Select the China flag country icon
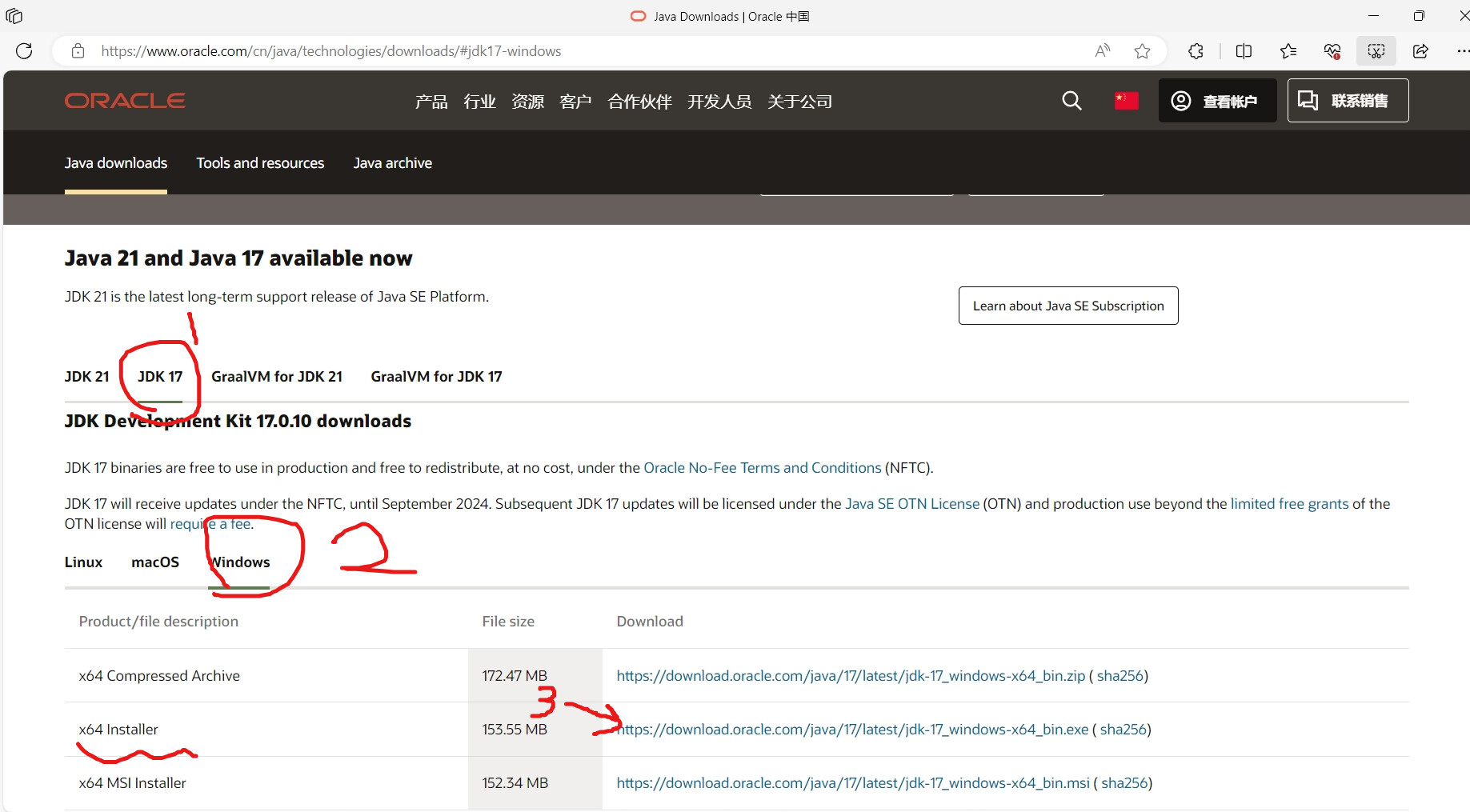1470x812 pixels. (1126, 101)
